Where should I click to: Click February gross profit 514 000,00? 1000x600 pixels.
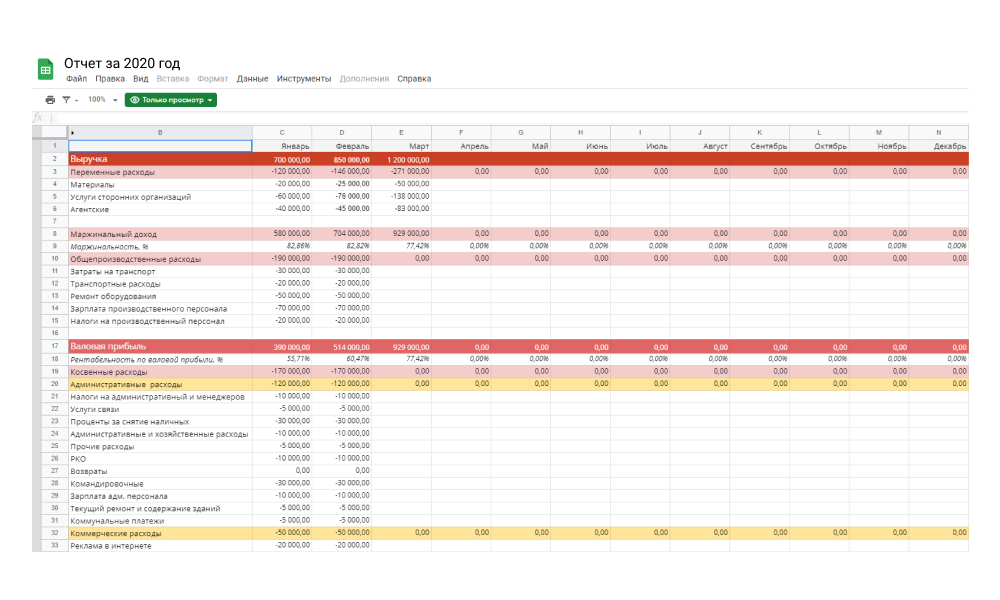pyautogui.click(x=342, y=347)
